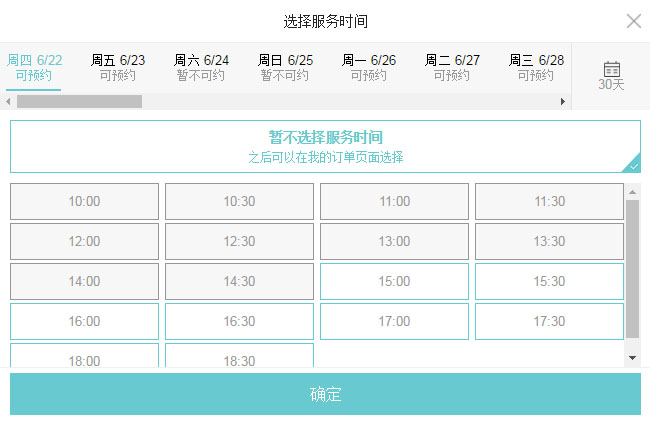
Task: Go to 周二 6/27 date tab
Action: tap(452, 67)
